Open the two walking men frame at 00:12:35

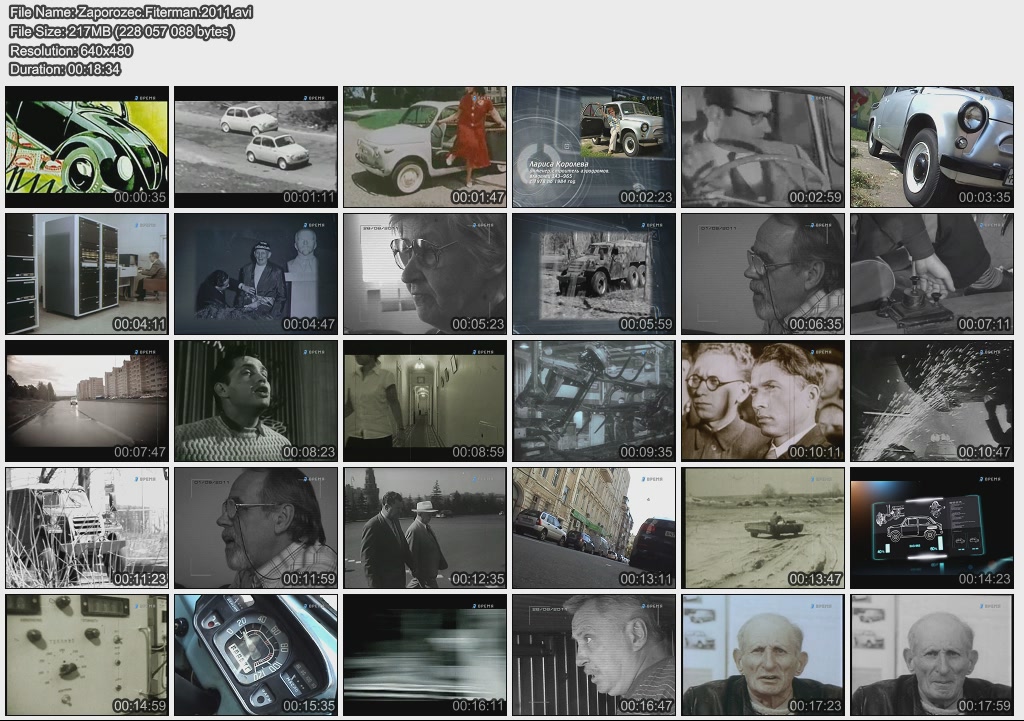pos(425,528)
